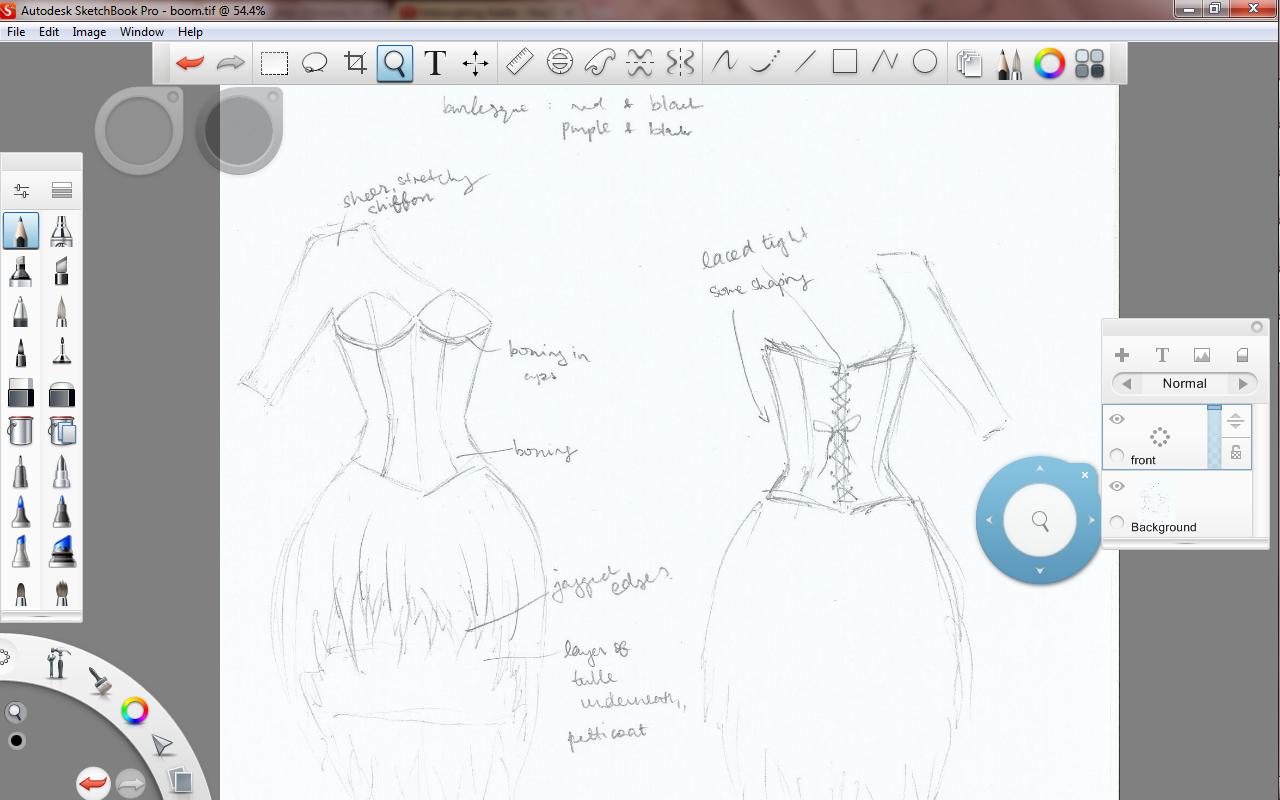Enable the Ellipse guide tool

[x=560, y=63]
